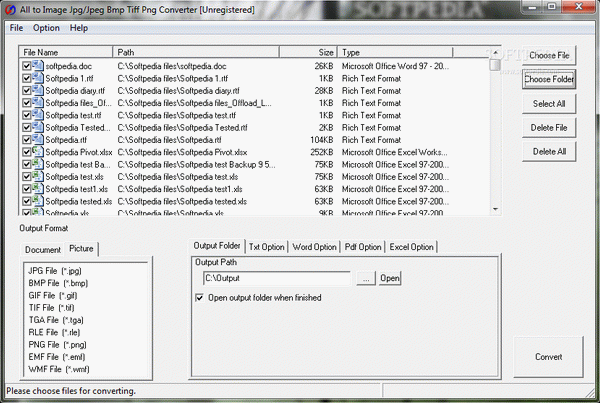Open the Excel Option tab
The width and height of the screenshot is (600, 403).
tap(411, 247)
